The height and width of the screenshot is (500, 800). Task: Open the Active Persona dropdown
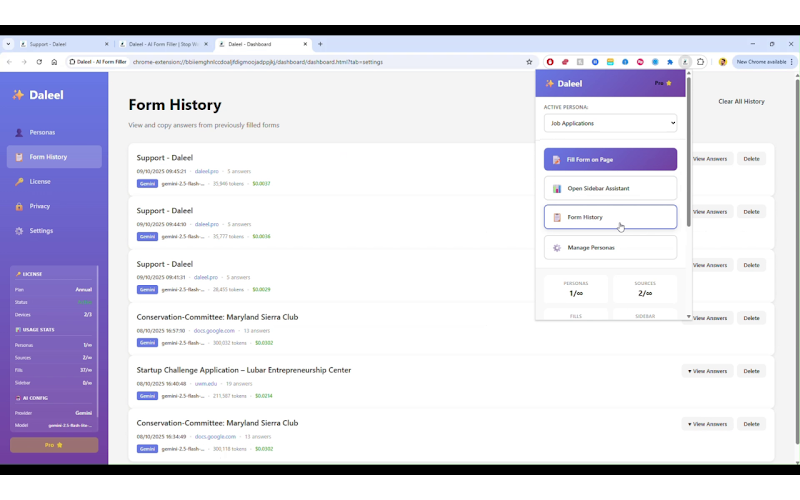point(610,123)
